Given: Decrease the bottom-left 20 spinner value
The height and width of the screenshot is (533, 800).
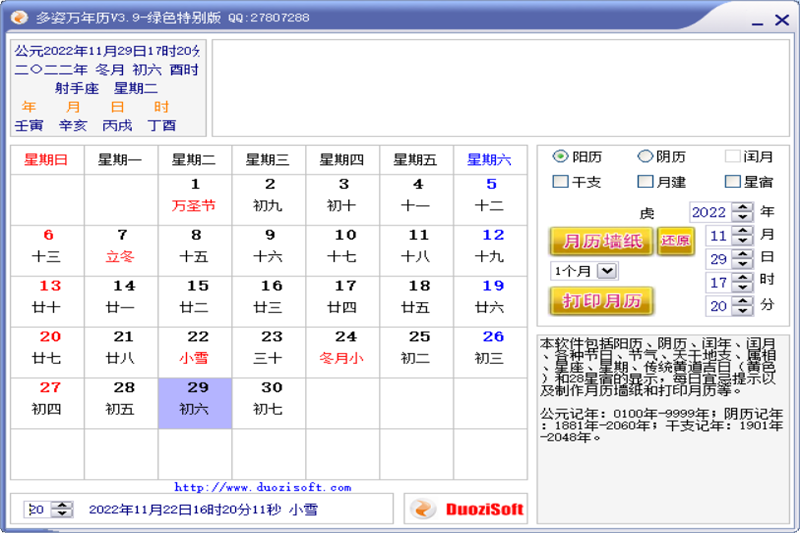Looking at the screenshot, I should [62, 513].
